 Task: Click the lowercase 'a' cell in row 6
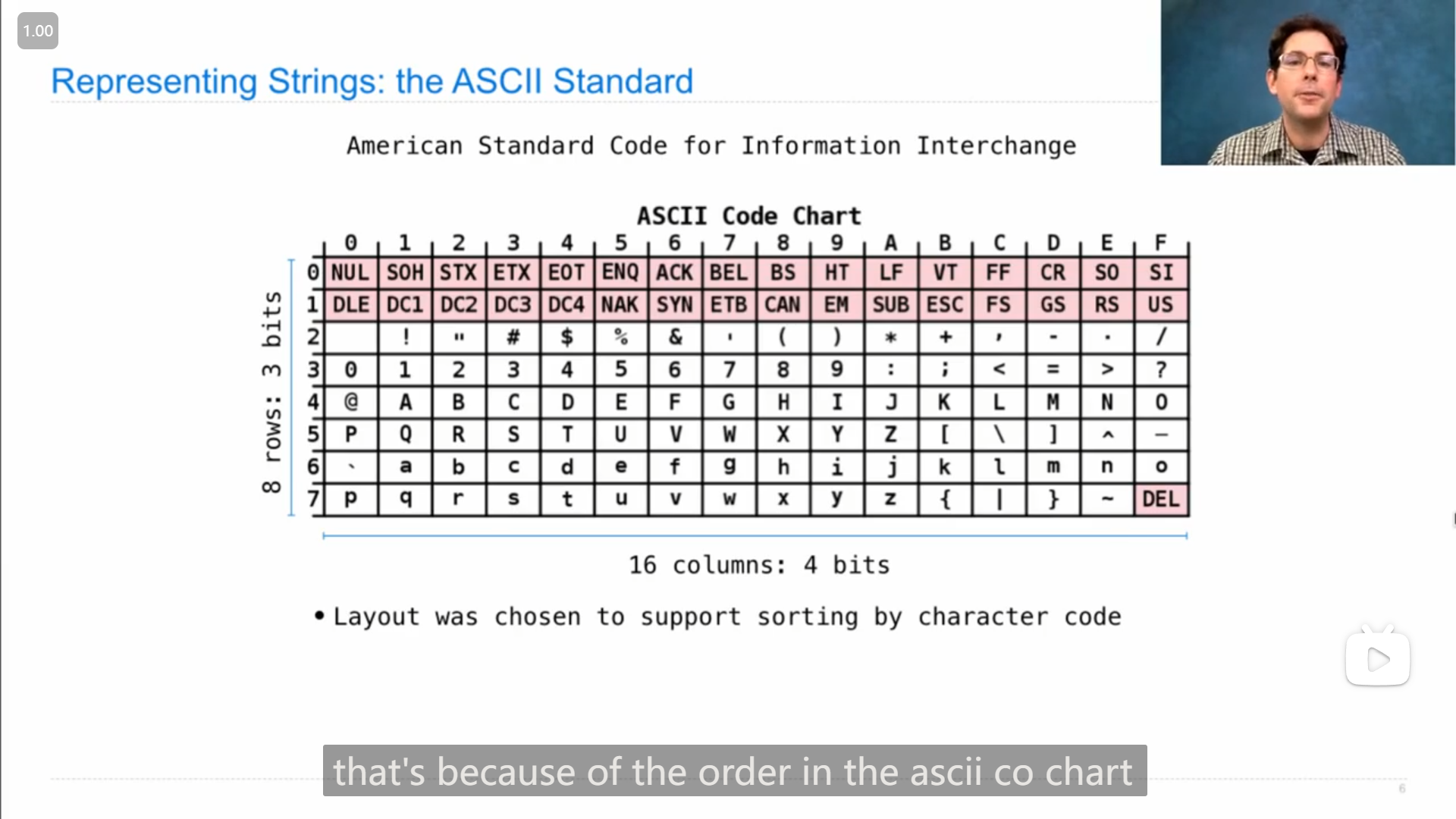tap(405, 466)
